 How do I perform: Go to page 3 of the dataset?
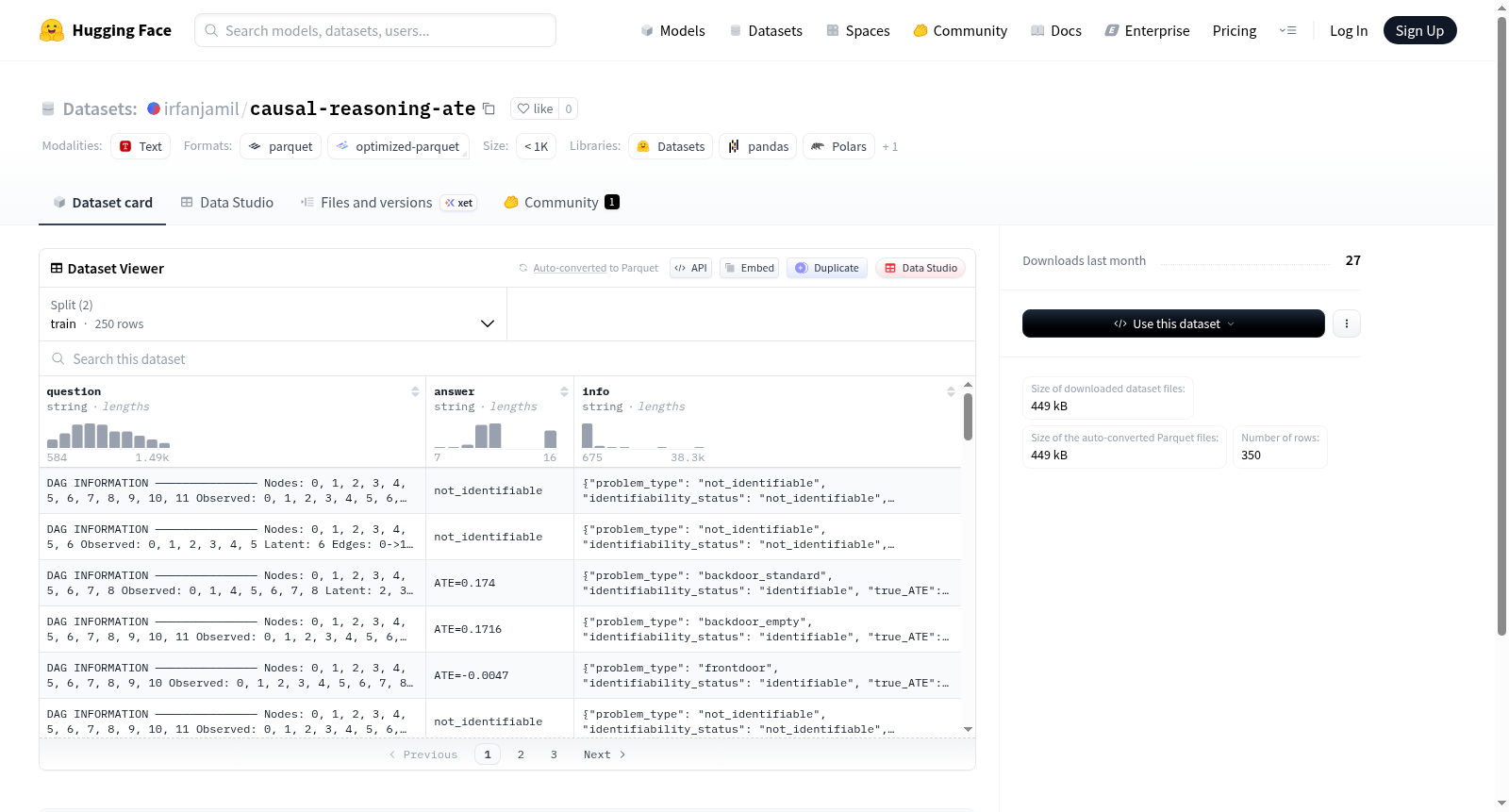tap(554, 754)
